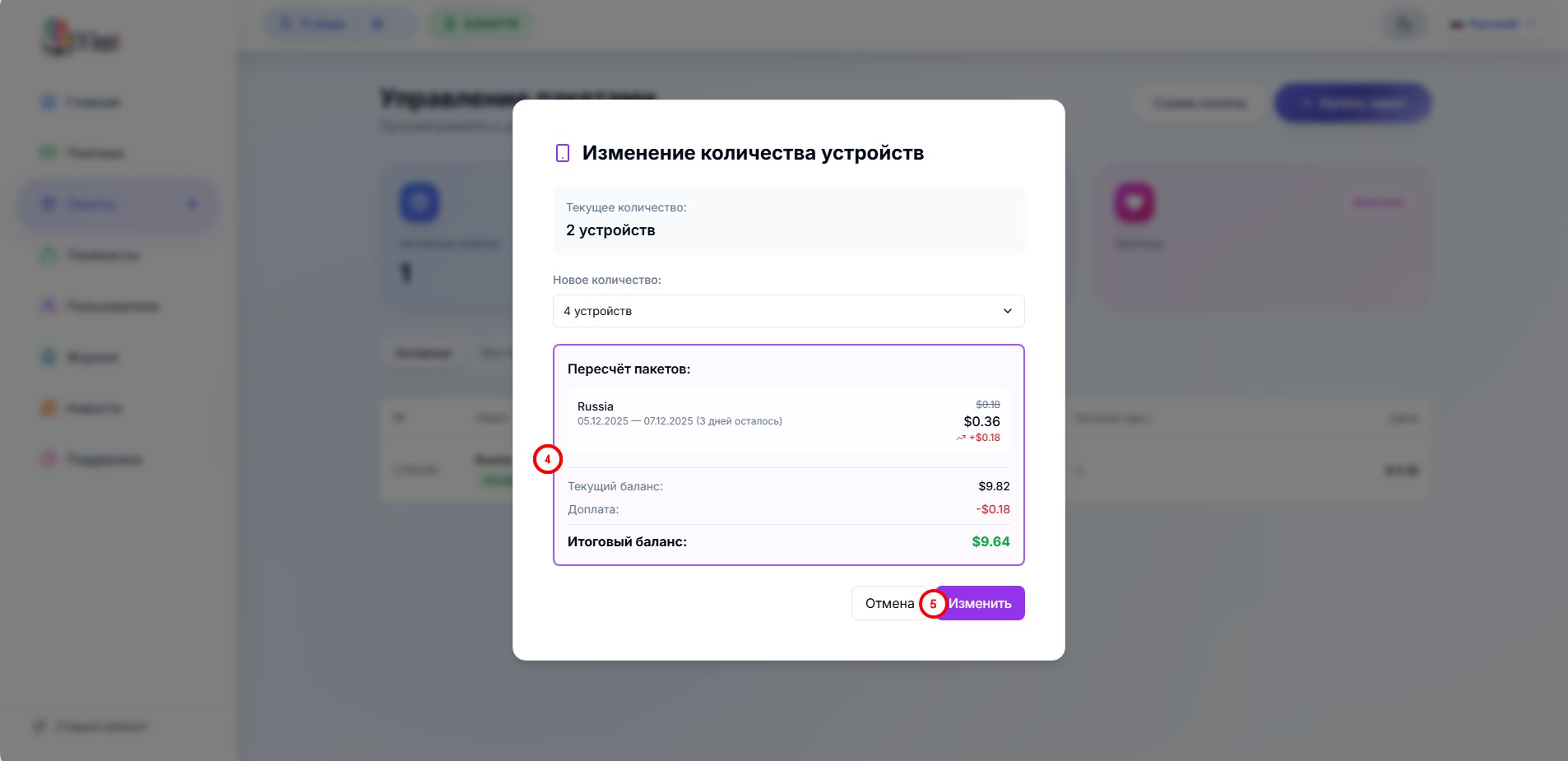The width and height of the screenshot is (1568, 761).
Task: Click the pink Поддержка sidebar icon
Action: pos(49,459)
